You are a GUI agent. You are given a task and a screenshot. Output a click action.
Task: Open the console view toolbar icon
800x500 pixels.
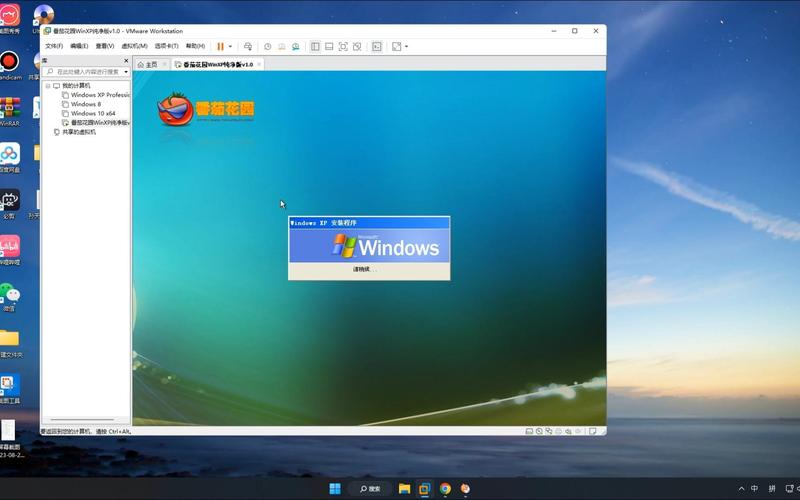point(377,46)
